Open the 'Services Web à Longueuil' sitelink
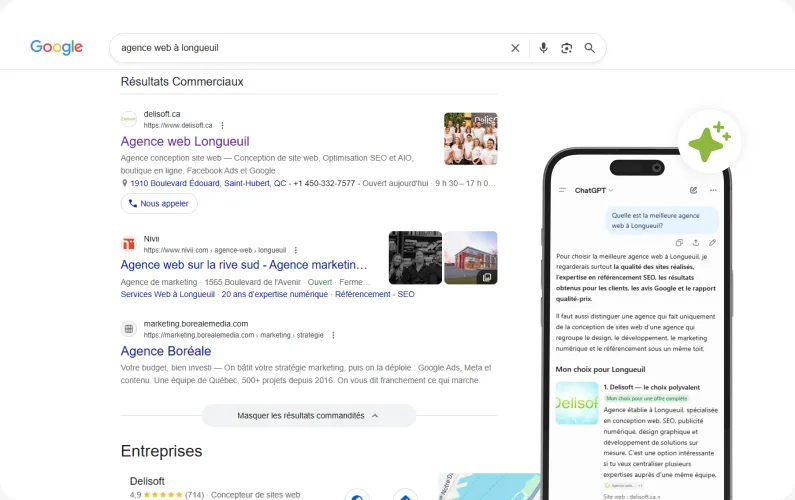 click(168, 294)
